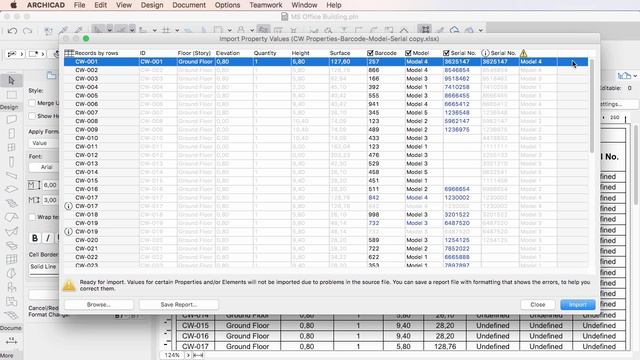Click the CW-015 cell in the background schedule
Image resolution: width=640 pixels, height=360 pixels.
coord(195,326)
